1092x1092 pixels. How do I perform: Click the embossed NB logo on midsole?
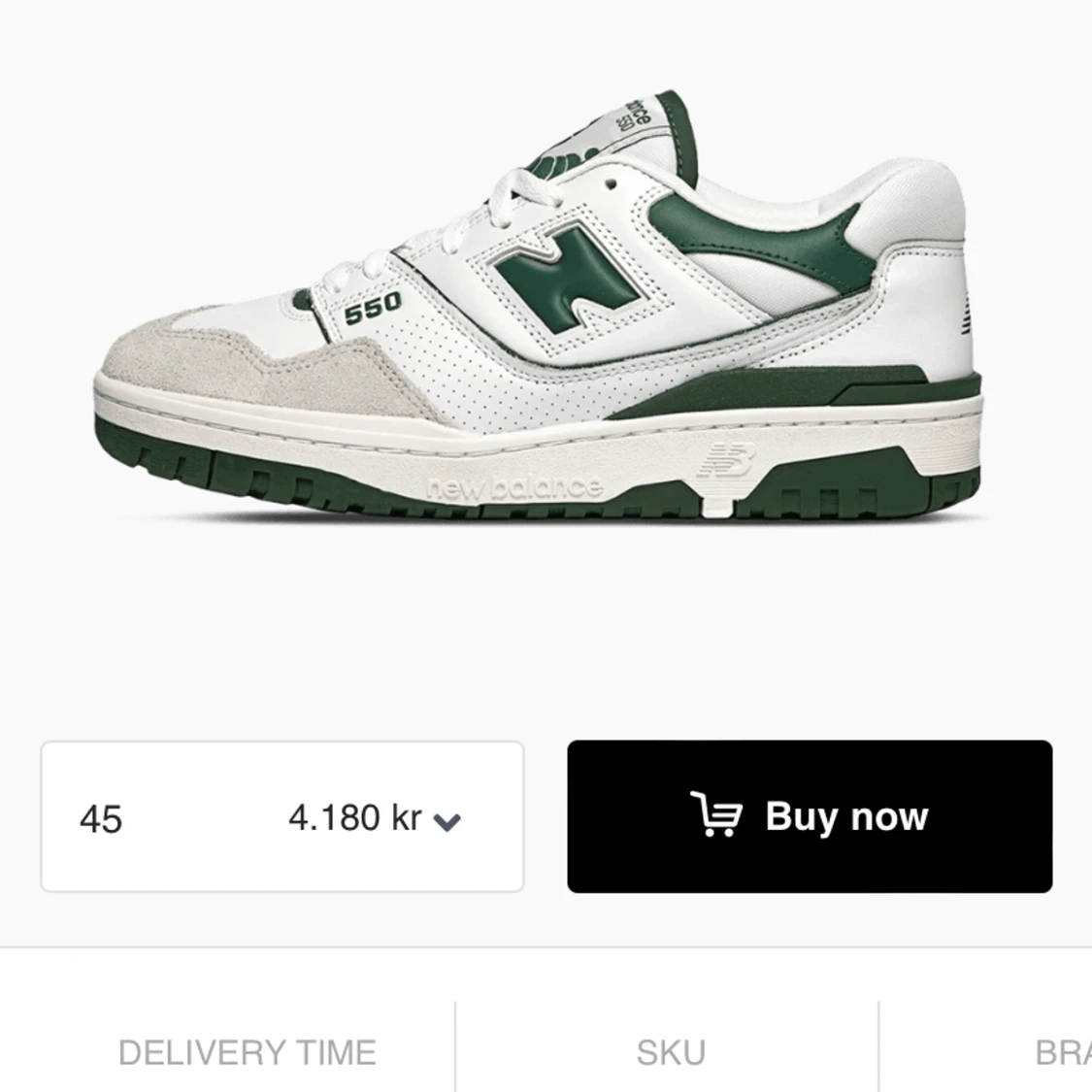[x=727, y=460]
